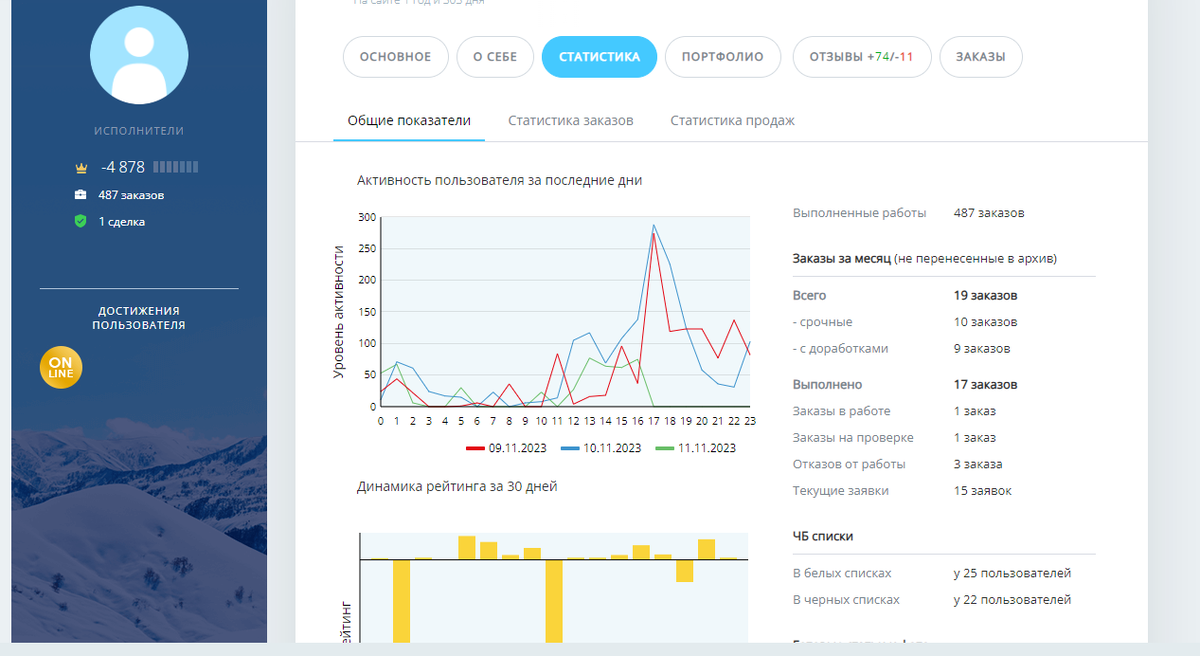Click the -4 878 rating value
Viewport: 1200px width, 656px height.
(123, 167)
